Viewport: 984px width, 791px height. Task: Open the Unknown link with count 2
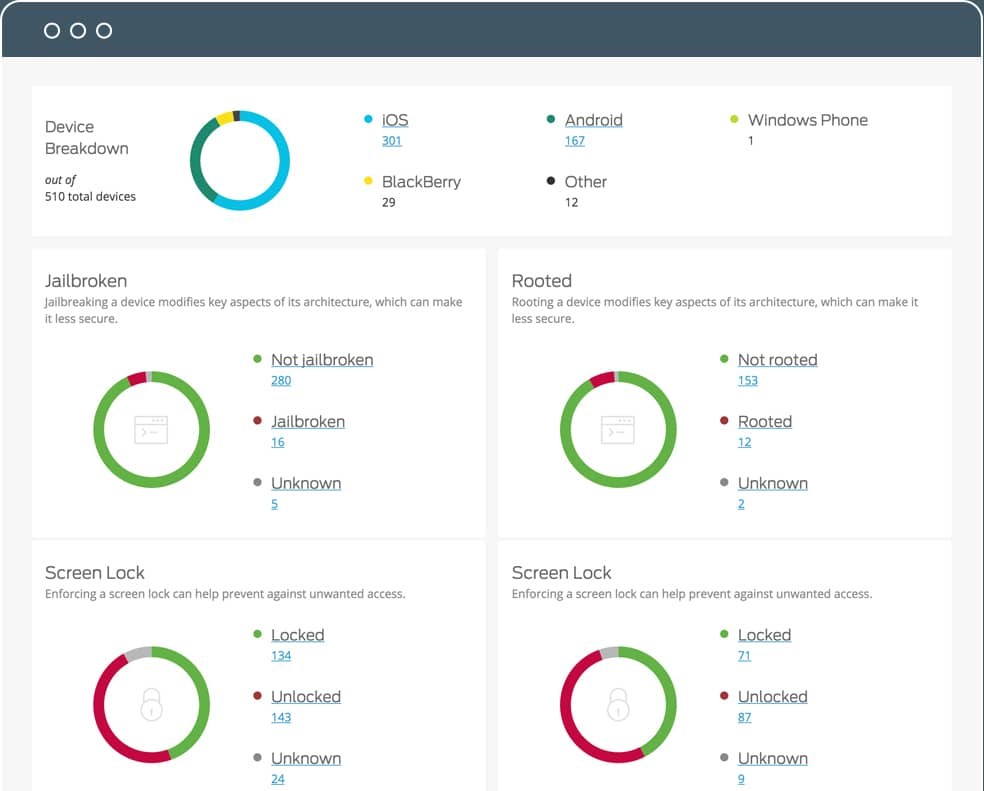click(773, 483)
